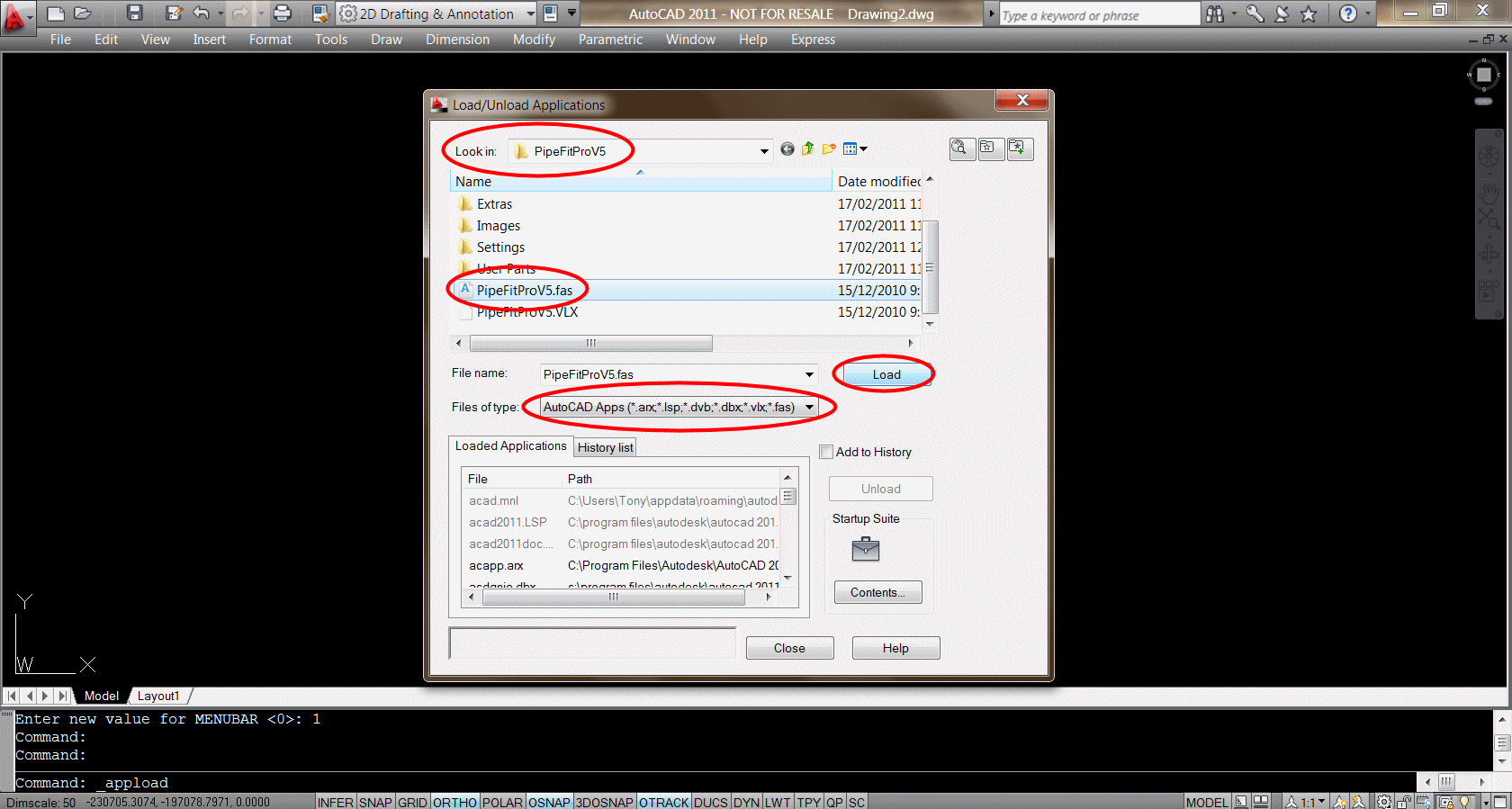Switch to Layout1 tab
This screenshot has height=809, width=1512.
158,696
